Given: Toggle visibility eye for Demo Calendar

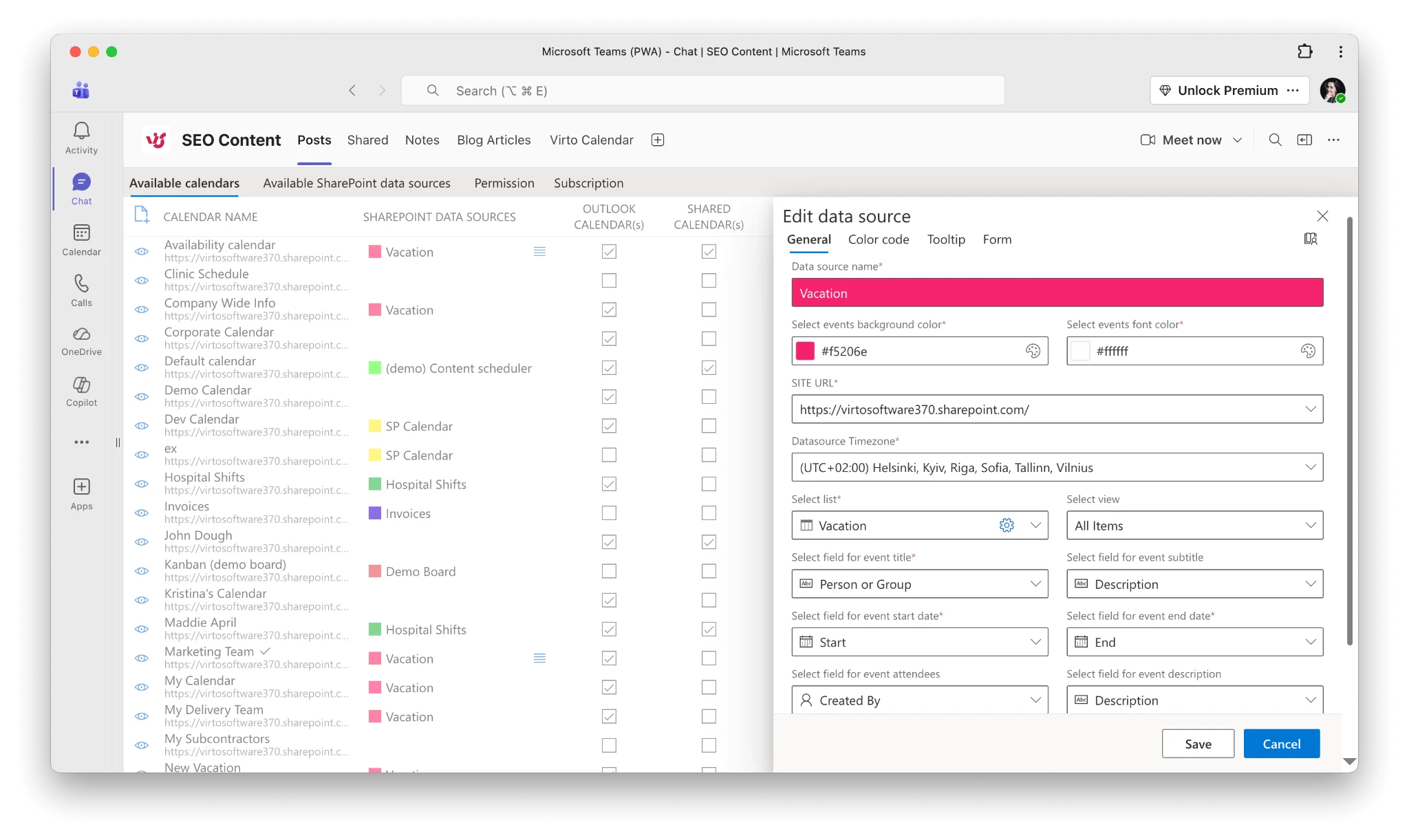Looking at the screenshot, I should pyautogui.click(x=142, y=397).
